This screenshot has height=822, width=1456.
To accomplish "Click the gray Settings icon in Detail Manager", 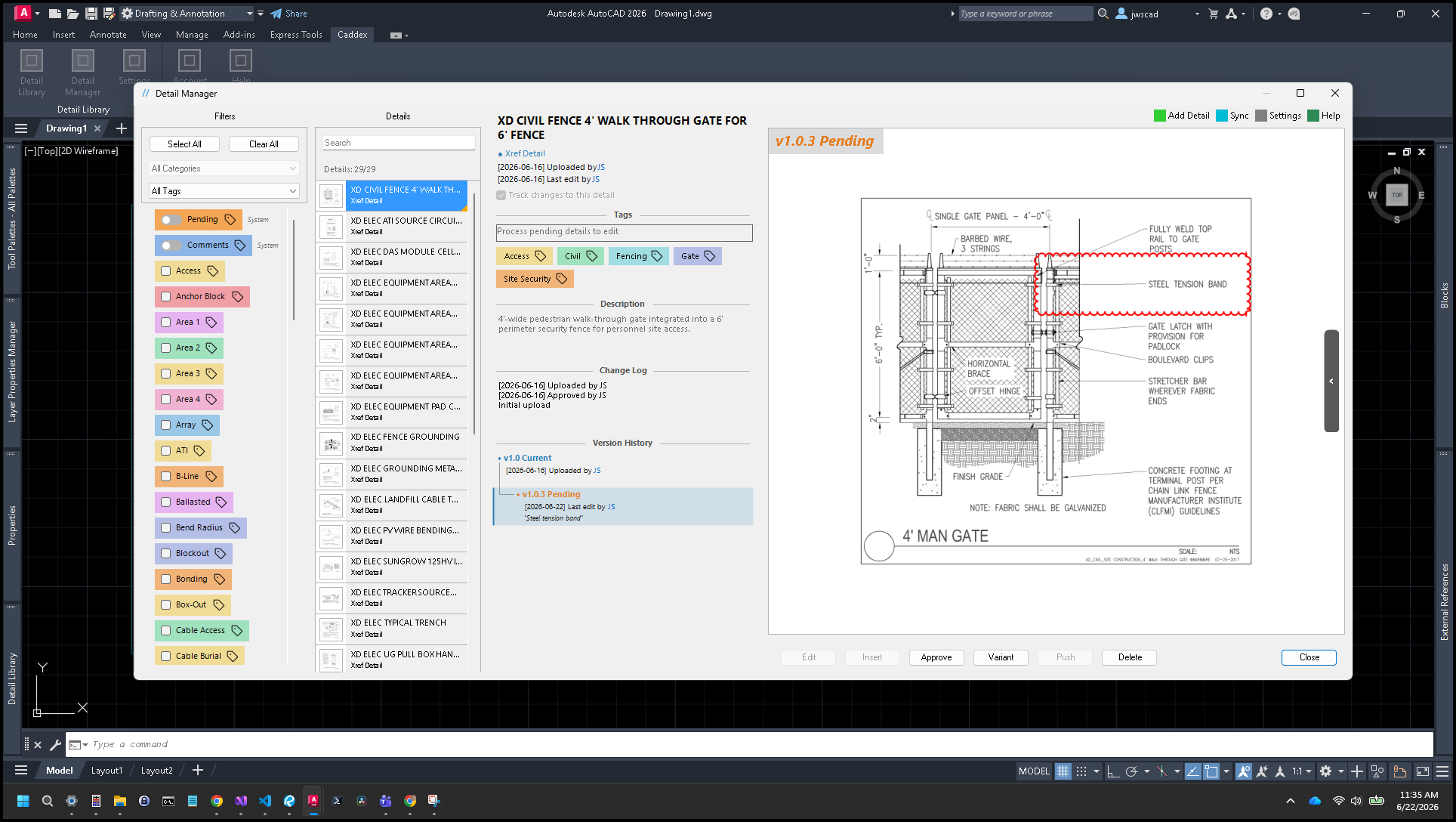I will tap(1260, 116).
